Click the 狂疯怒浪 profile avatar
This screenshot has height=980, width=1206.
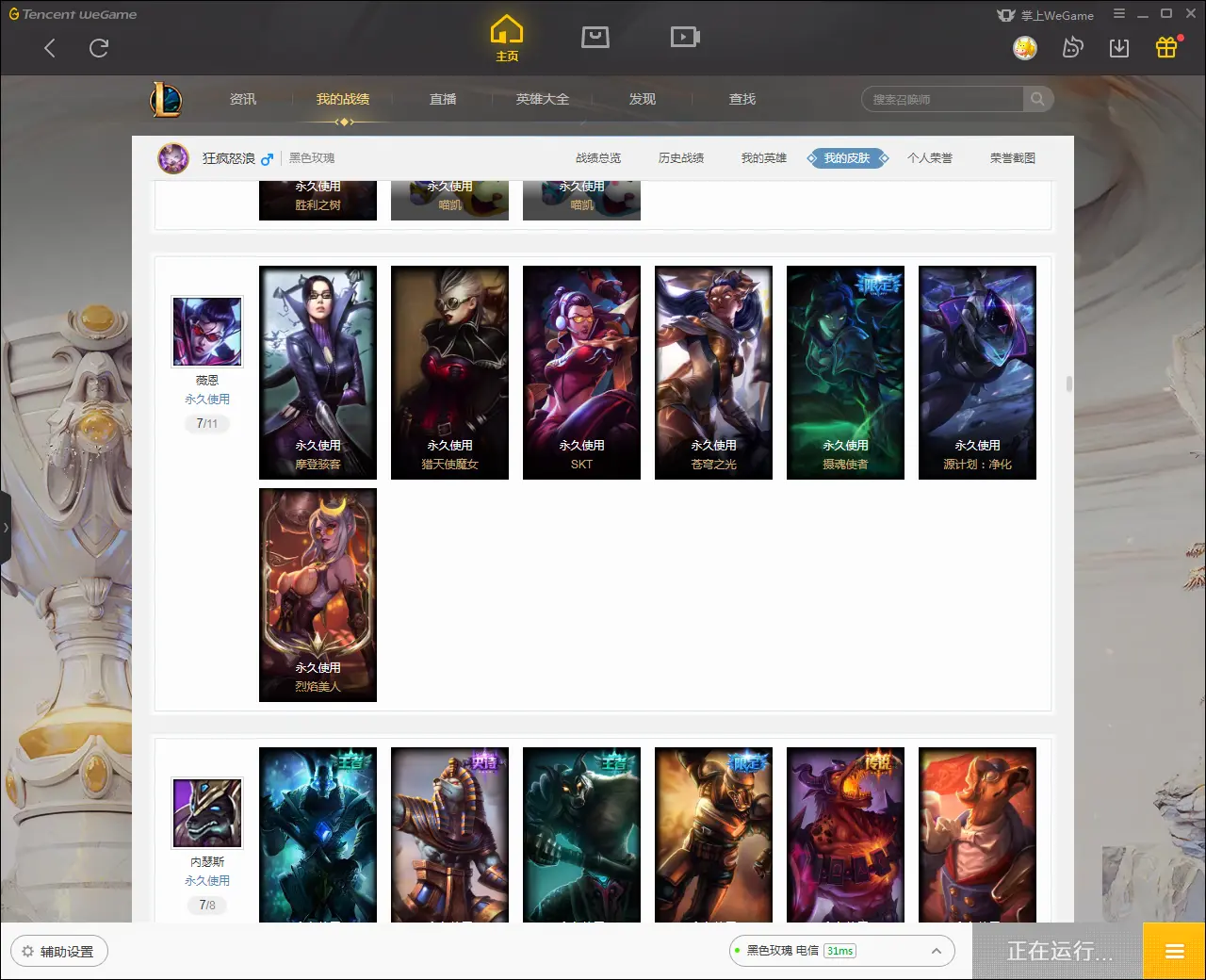tap(173, 158)
